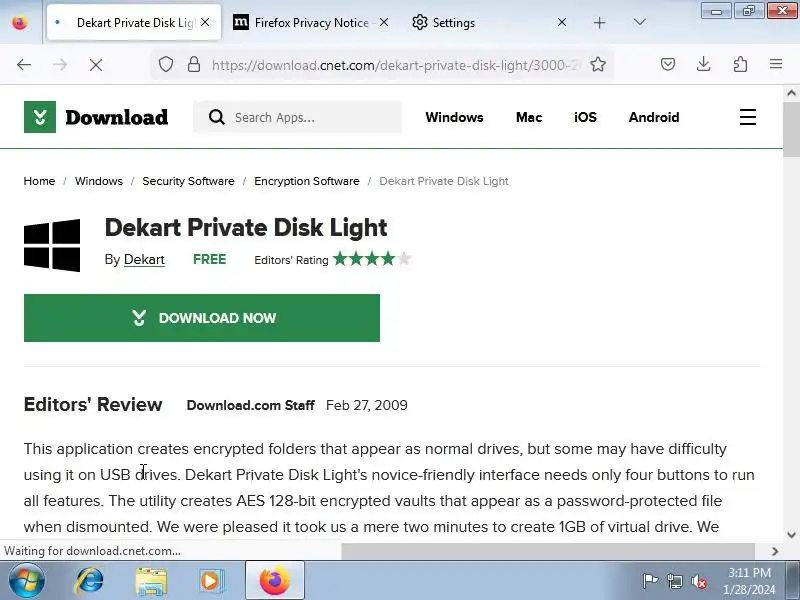Image resolution: width=800 pixels, height=600 pixels.
Task: Open Windows Explorer from taskbar
Action: pos(151,581)
